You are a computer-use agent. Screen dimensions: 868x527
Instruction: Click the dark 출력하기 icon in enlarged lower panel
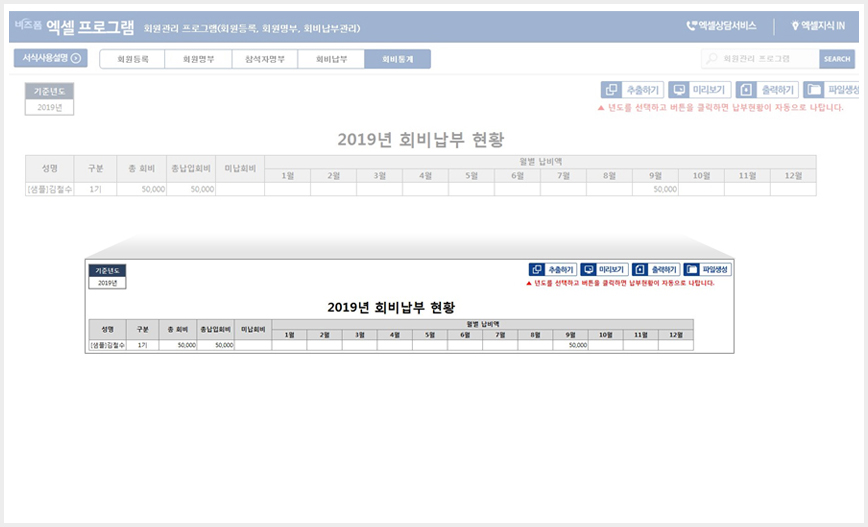(639, 270)
